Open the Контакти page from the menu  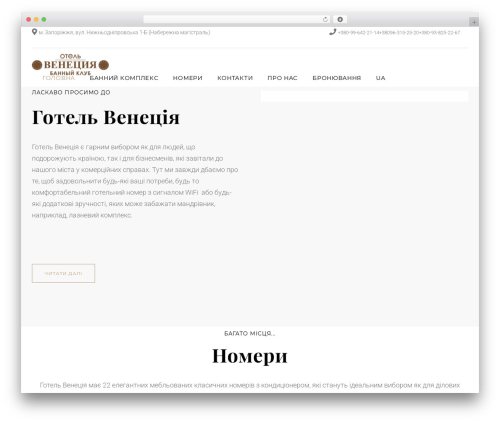pos(235,78)
